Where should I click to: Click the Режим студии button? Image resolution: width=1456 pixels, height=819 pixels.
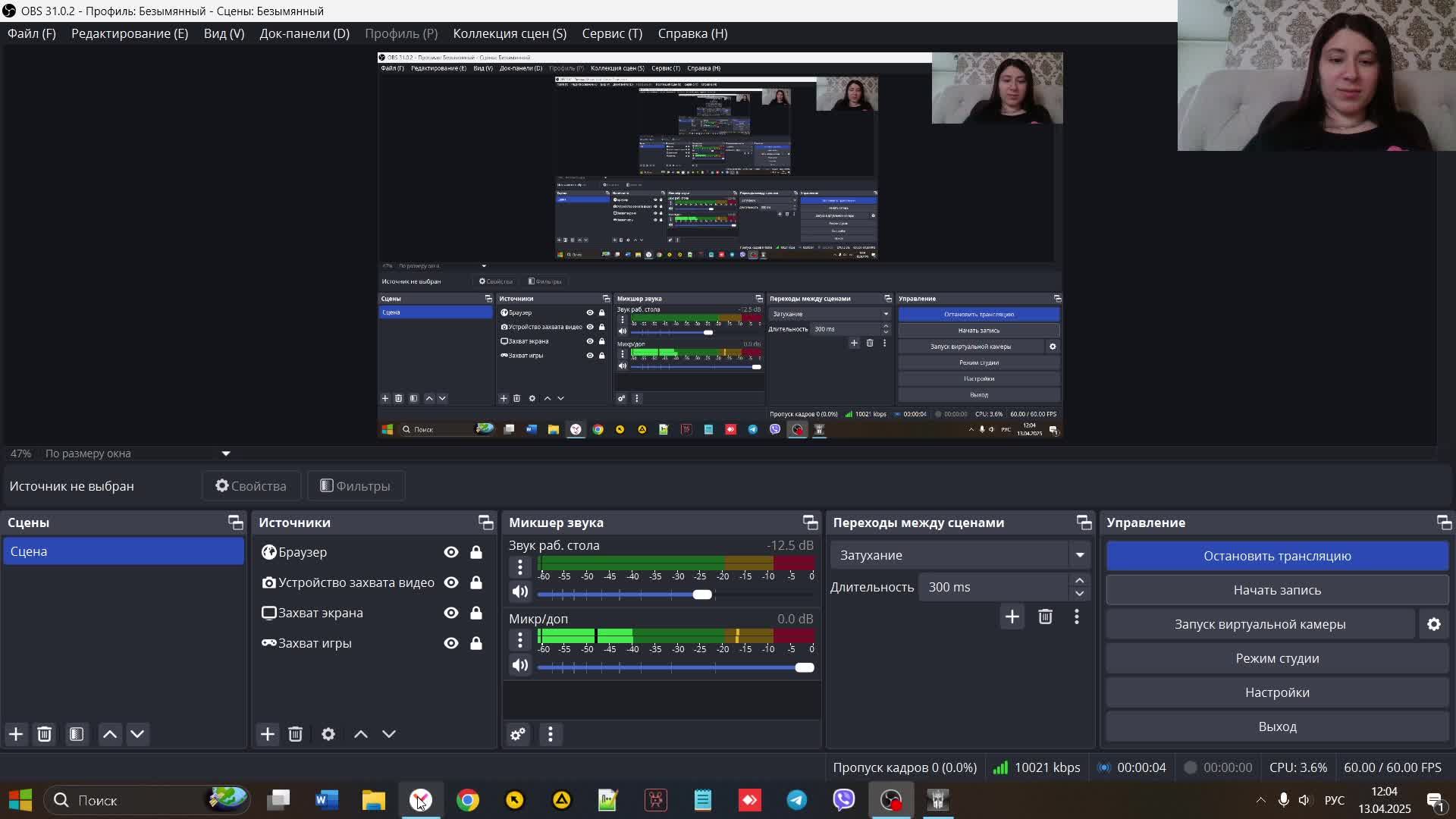pyautogui.click(x=1277, y=658)
